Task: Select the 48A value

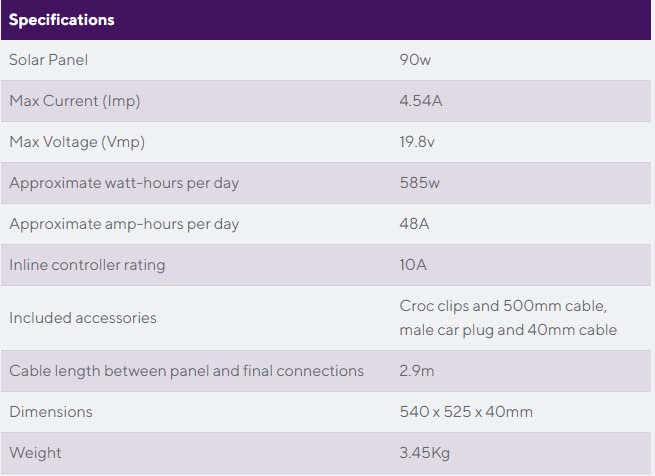Action: [414, 224]
